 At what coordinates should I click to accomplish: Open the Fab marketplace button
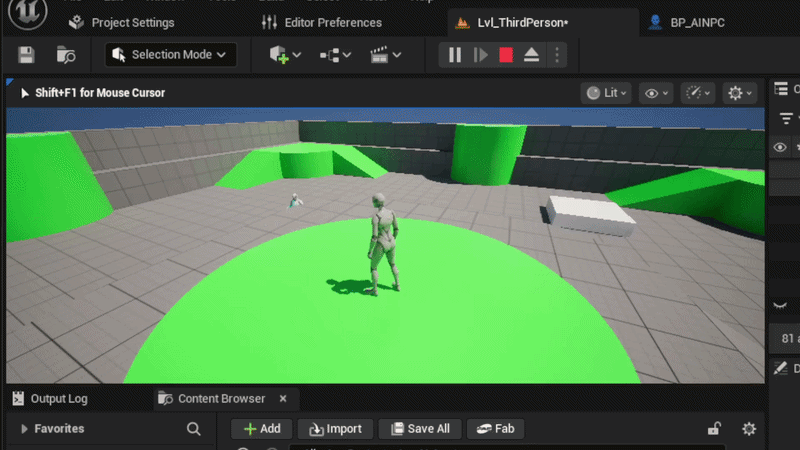[495, 429]
